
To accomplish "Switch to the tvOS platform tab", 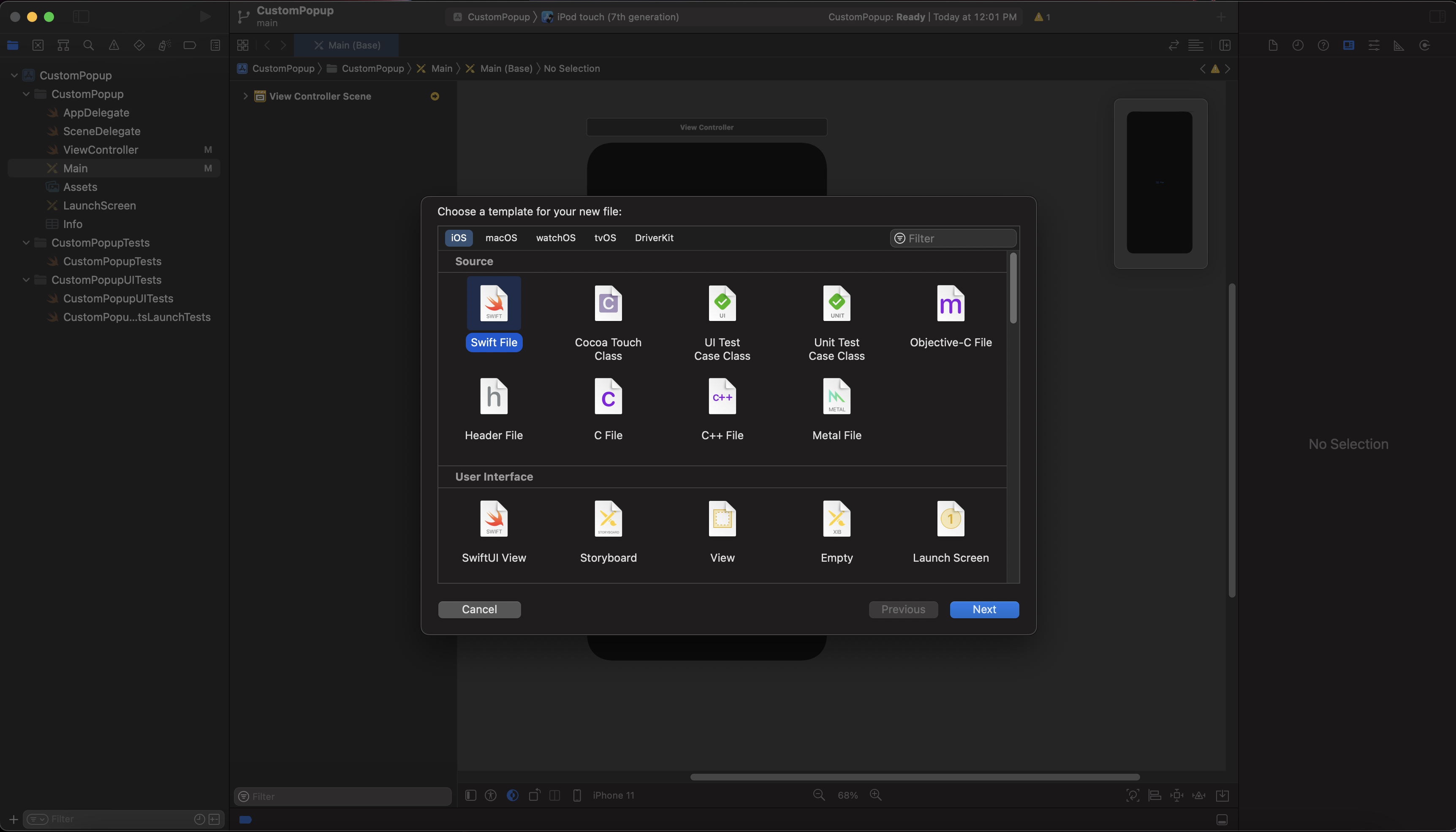I will tap(605, 238).
